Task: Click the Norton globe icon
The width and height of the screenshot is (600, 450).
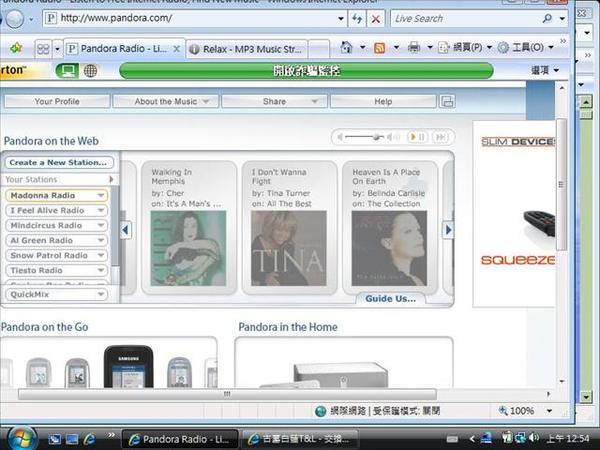Action: click(x=90, y=71)
